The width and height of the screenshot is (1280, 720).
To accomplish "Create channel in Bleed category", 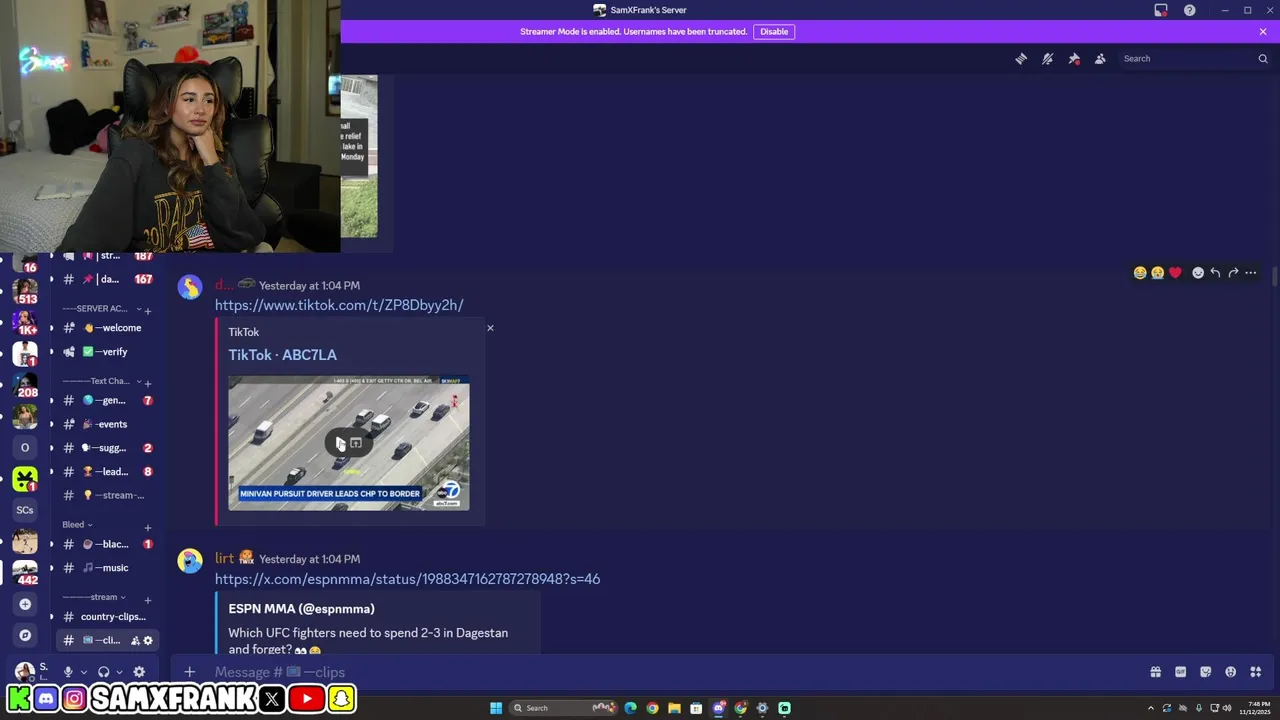I will click(148, 527).
